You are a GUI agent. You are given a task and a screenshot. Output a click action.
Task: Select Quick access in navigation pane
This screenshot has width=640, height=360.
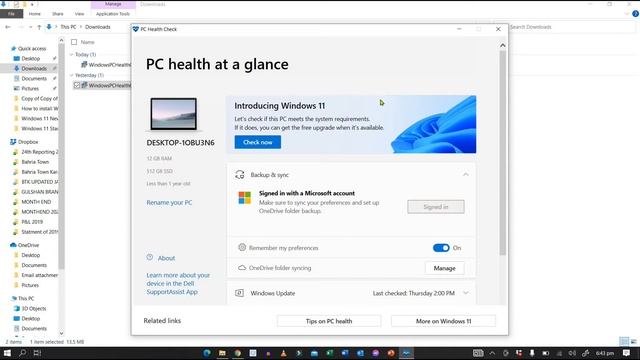point(32,49)
